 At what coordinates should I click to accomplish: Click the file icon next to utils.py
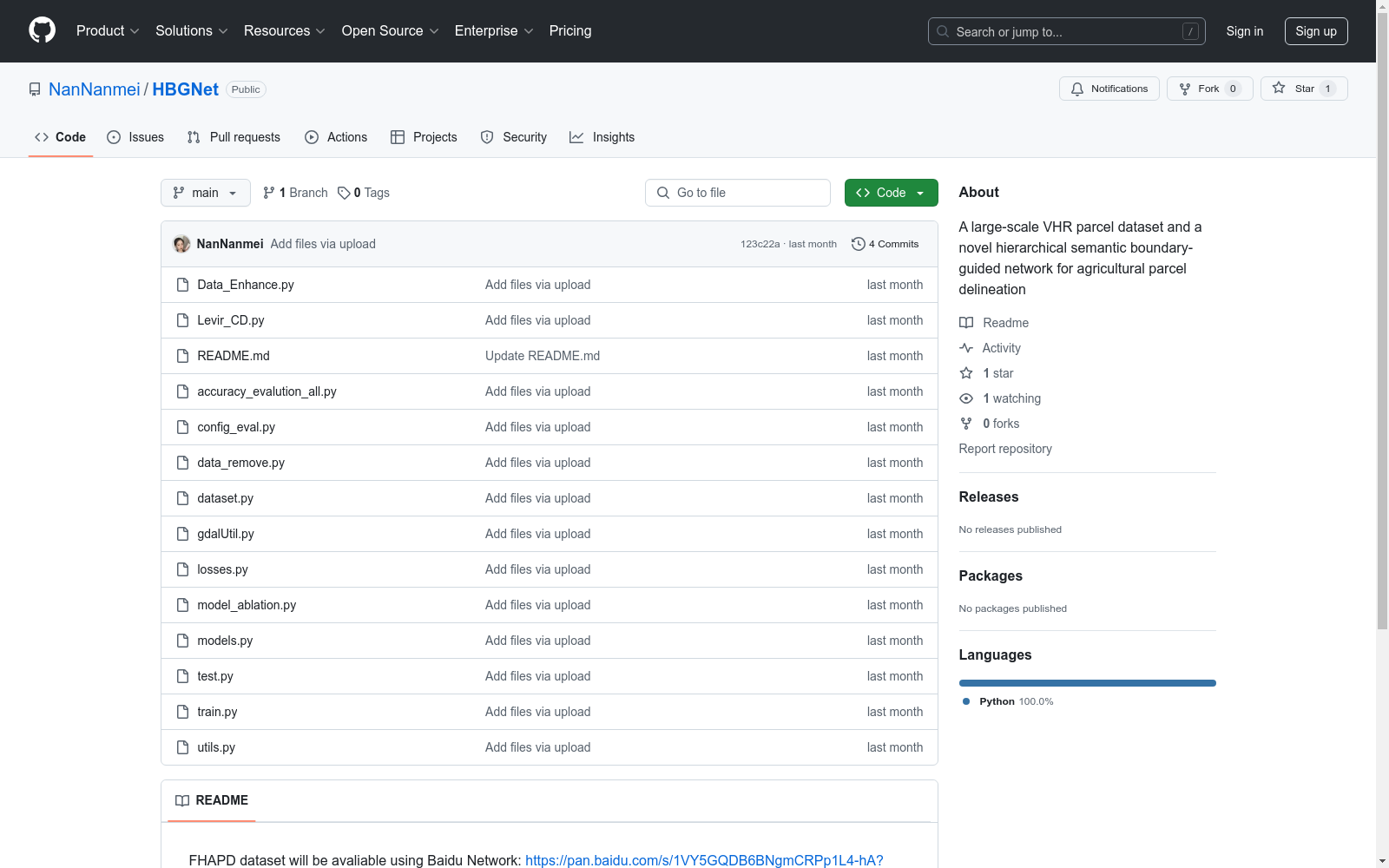coord(182,747)
